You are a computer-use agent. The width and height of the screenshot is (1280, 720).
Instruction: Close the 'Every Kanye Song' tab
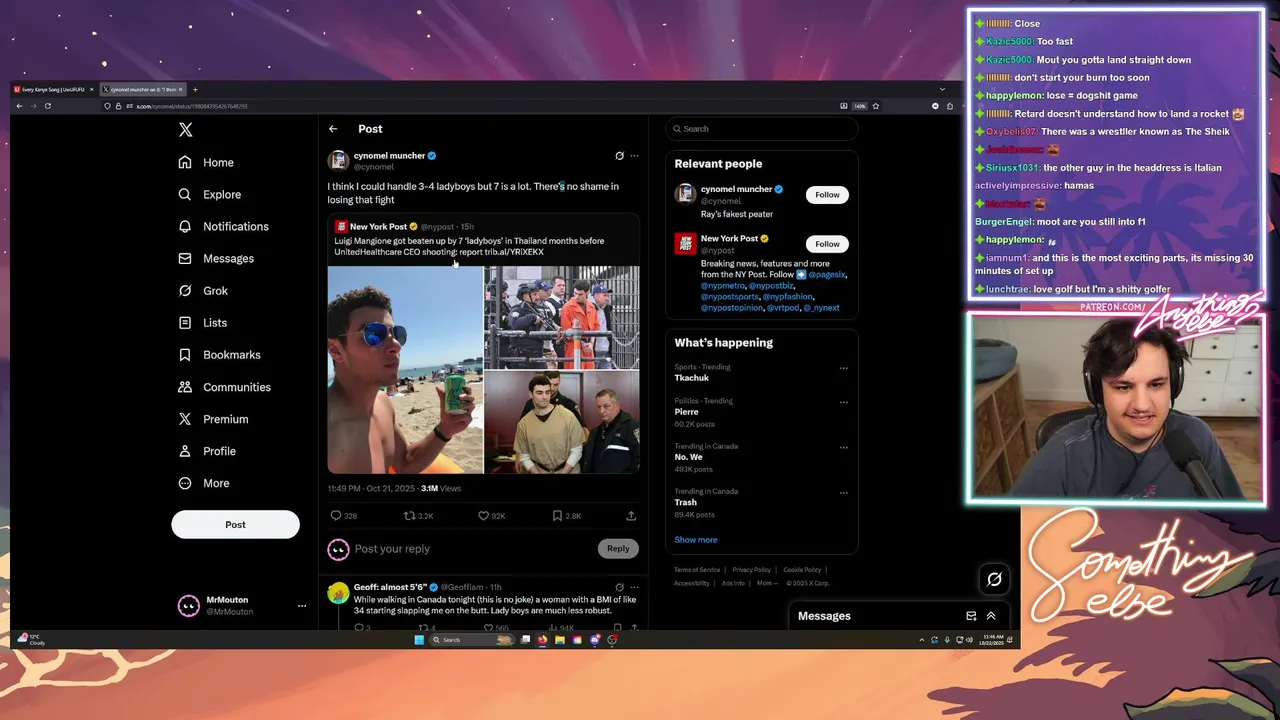coord(91,90)
